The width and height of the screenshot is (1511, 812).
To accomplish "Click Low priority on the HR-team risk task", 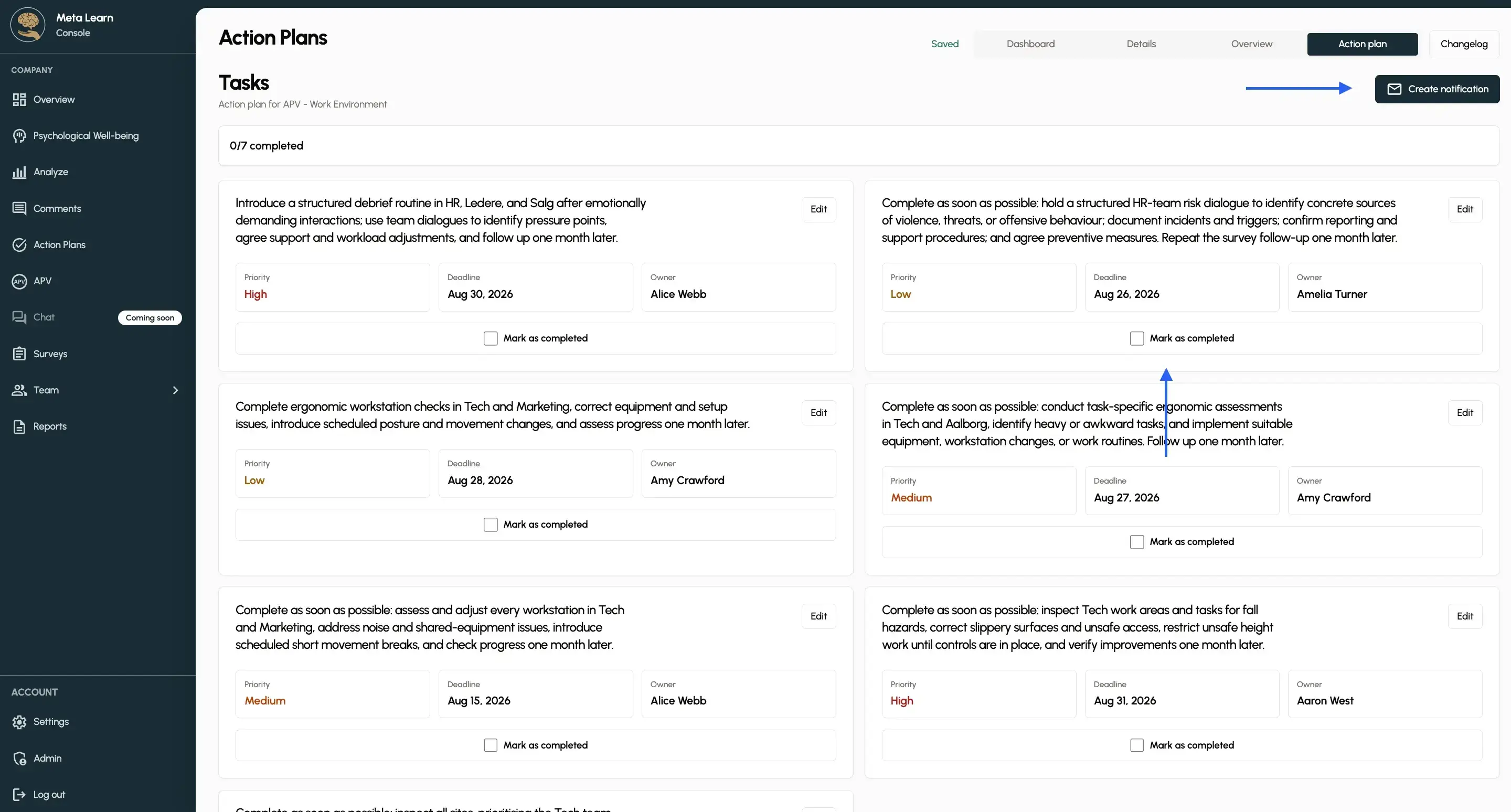I will [x=979, y=287].
